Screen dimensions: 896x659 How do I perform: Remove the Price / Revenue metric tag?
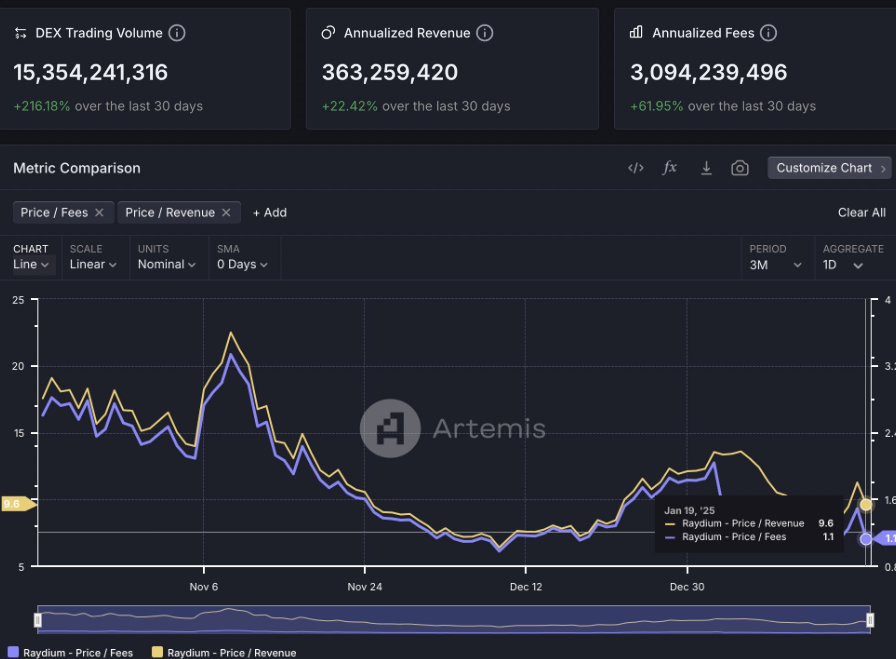pos(226,212)
